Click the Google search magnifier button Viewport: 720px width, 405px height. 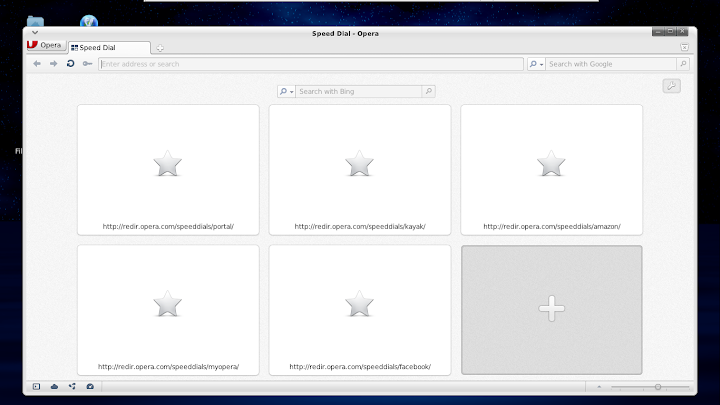point(683,64)
